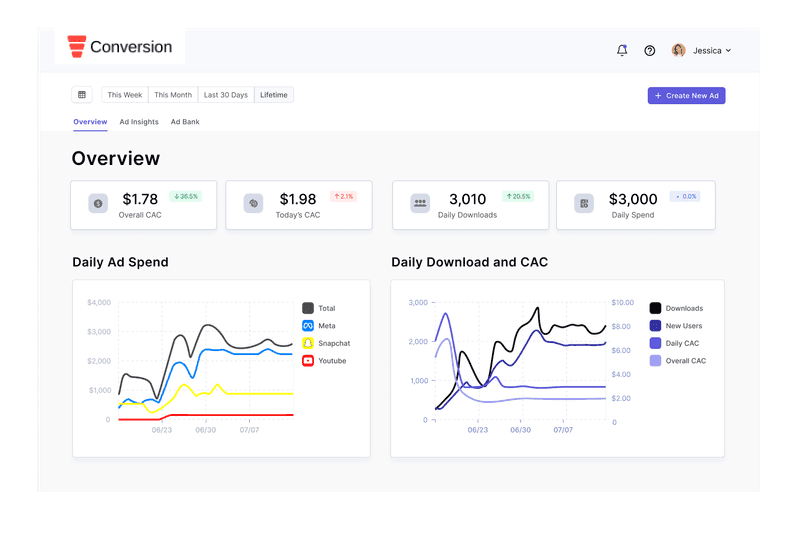Toggle the Youtube series in legend
Screen dimensions: 800x544
(x=308, y=360)
